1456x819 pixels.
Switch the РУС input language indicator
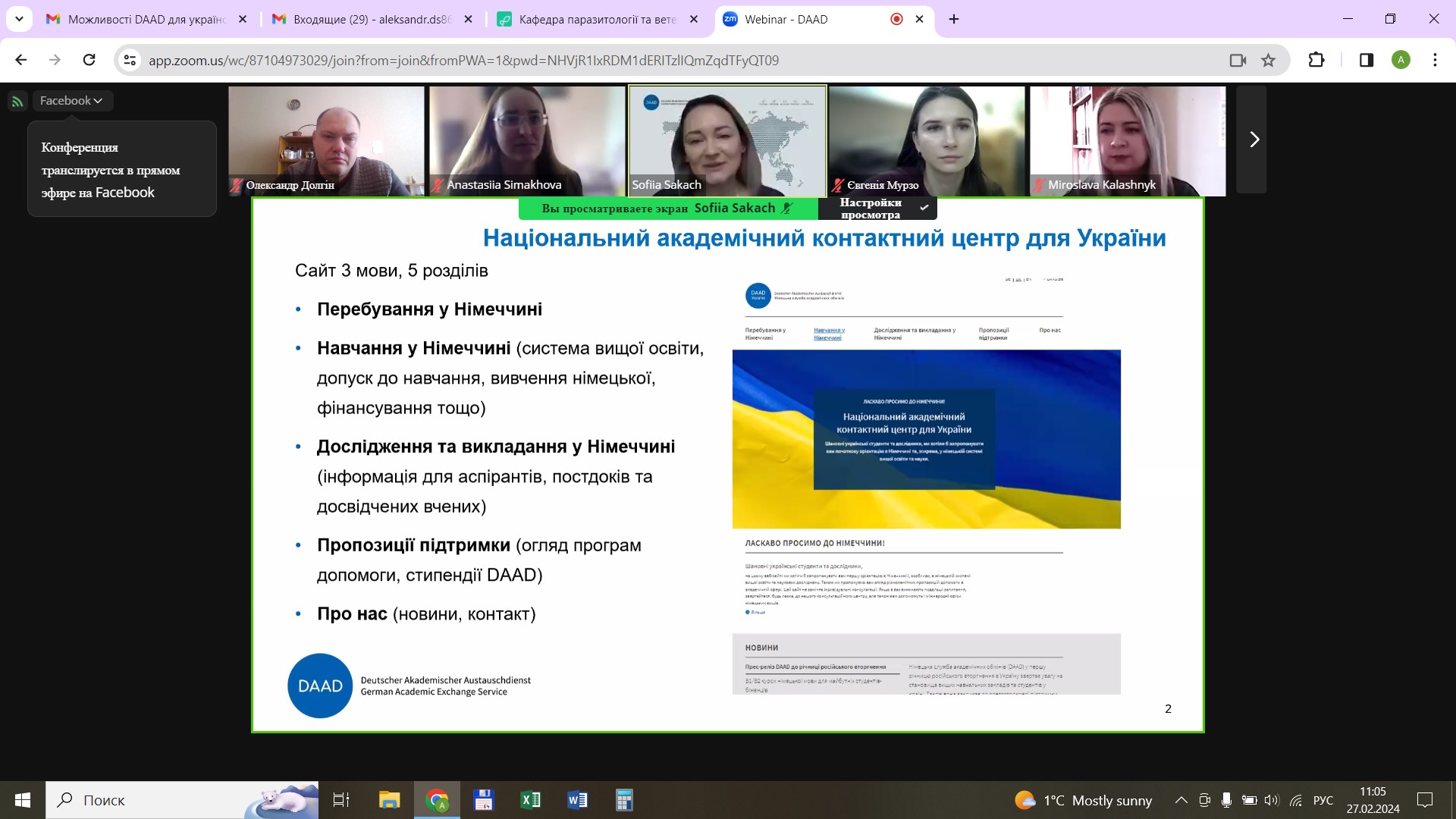pyautogui.click(x=1323, y=800)
